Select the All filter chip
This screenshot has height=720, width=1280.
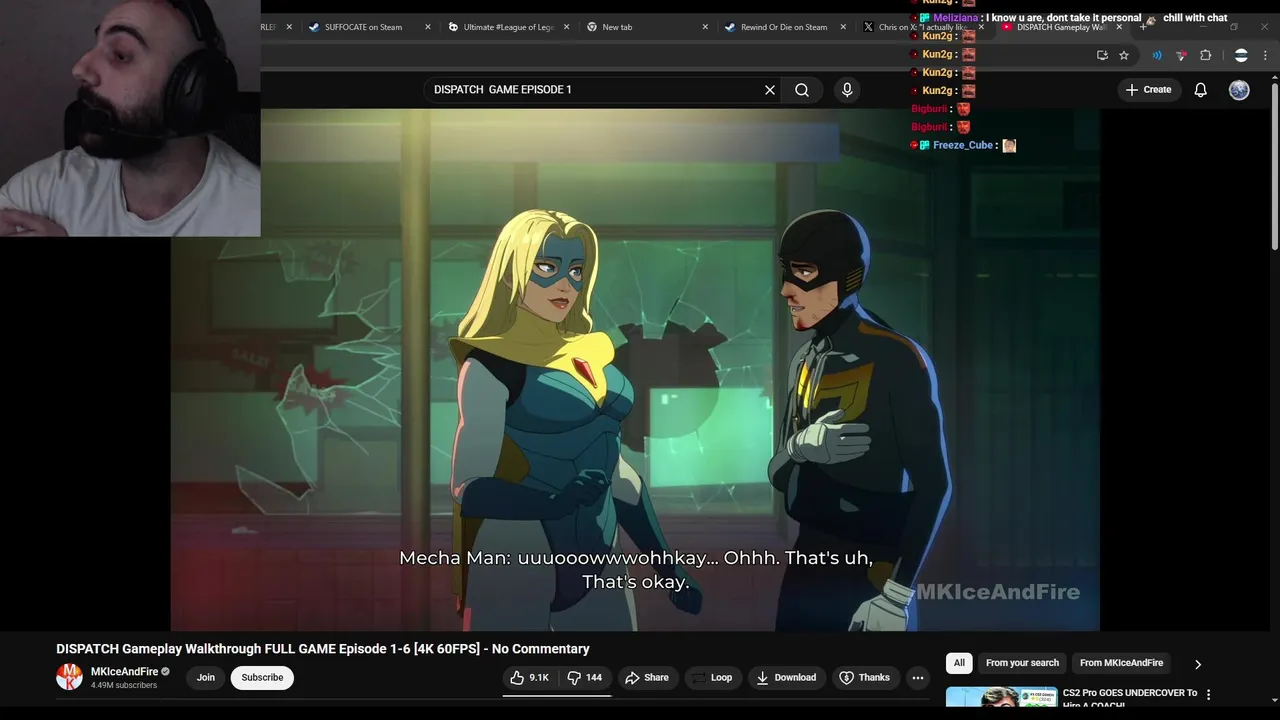click(x=959, y=663)
